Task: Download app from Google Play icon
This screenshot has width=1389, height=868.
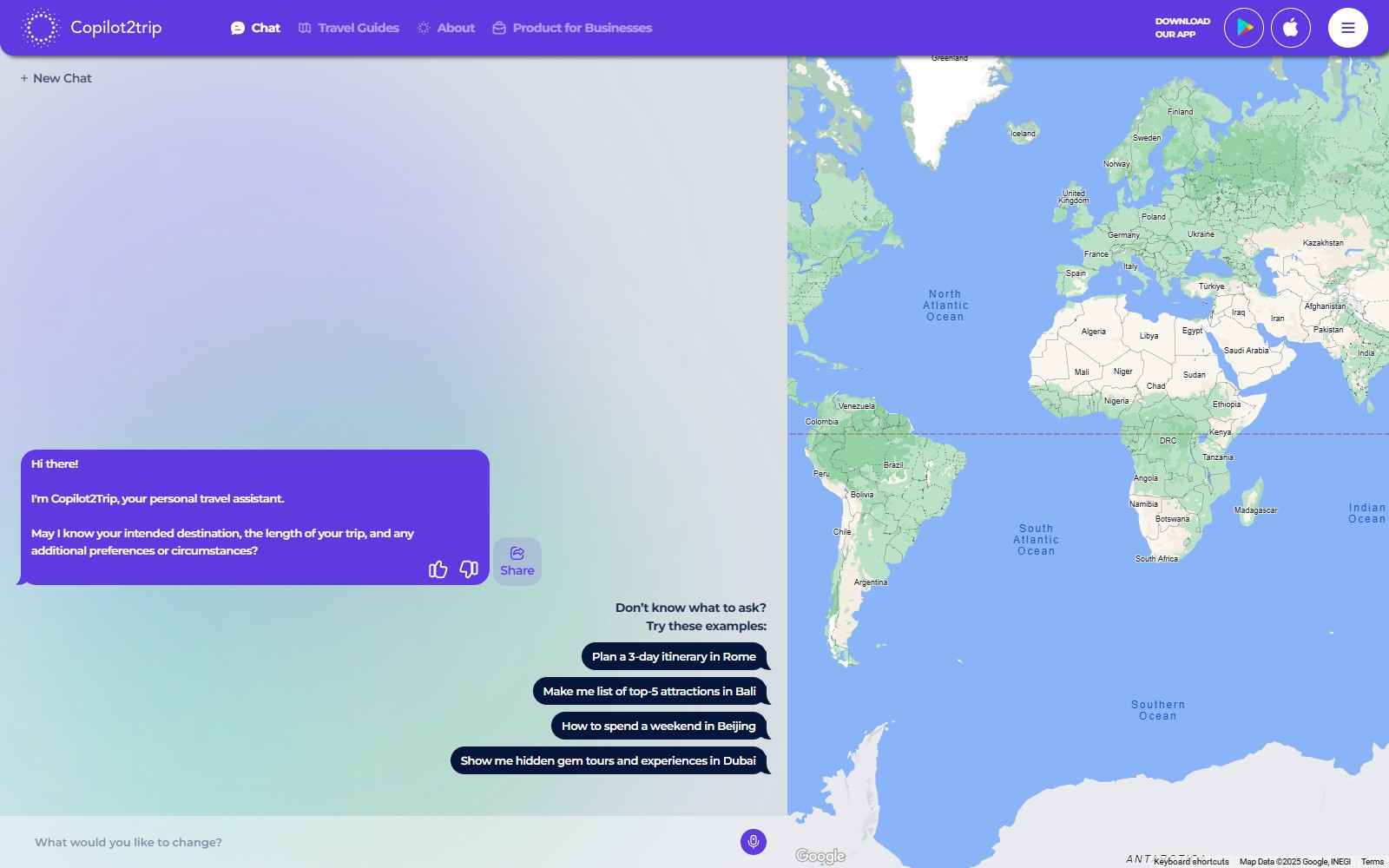Action: point(1244,28)
